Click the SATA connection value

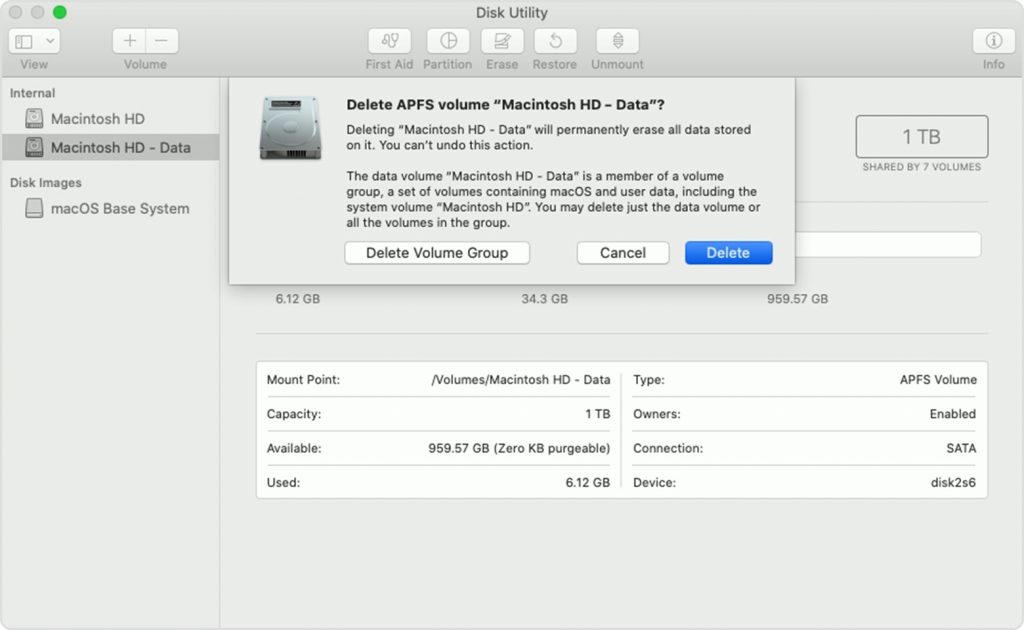tap(961, 449)
